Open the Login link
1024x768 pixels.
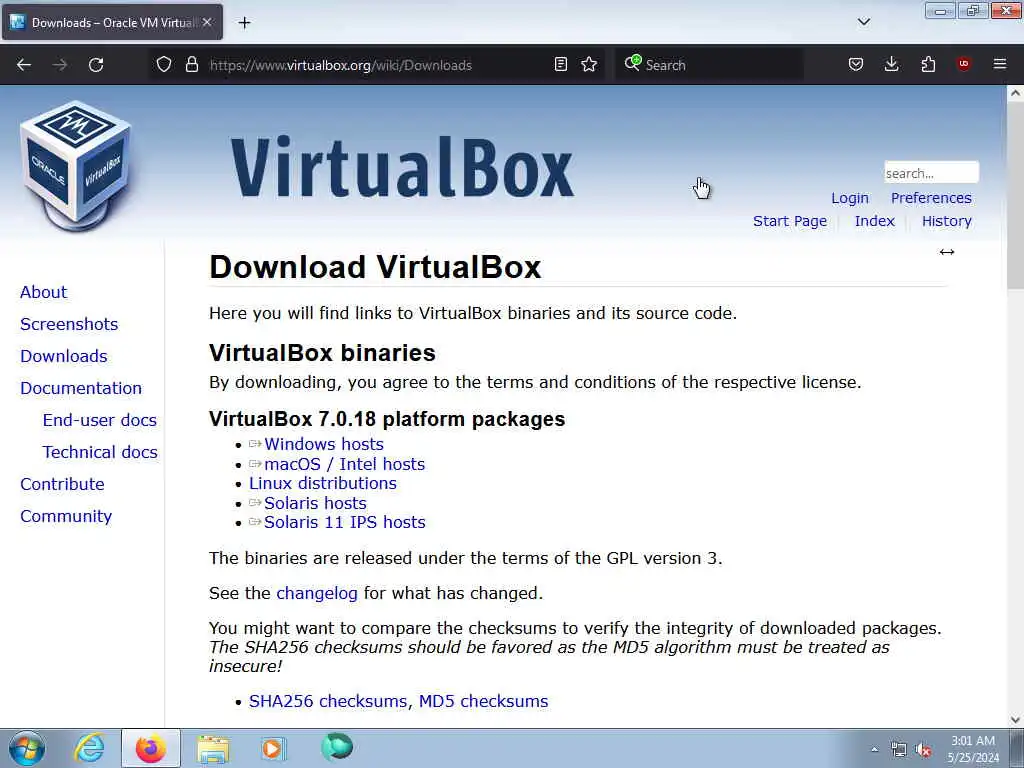[x=850, y=198]
